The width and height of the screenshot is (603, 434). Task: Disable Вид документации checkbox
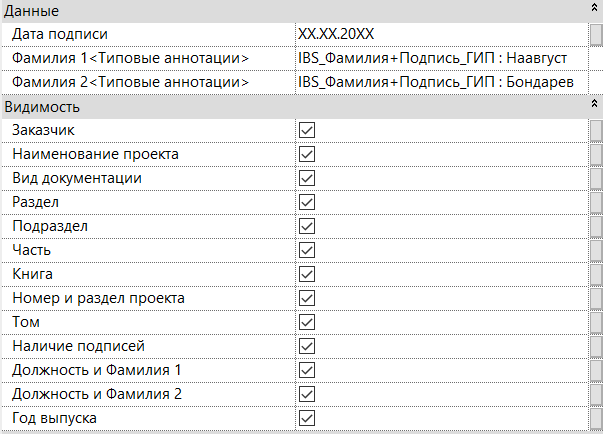pyautogui.click(x=307, y=178)
